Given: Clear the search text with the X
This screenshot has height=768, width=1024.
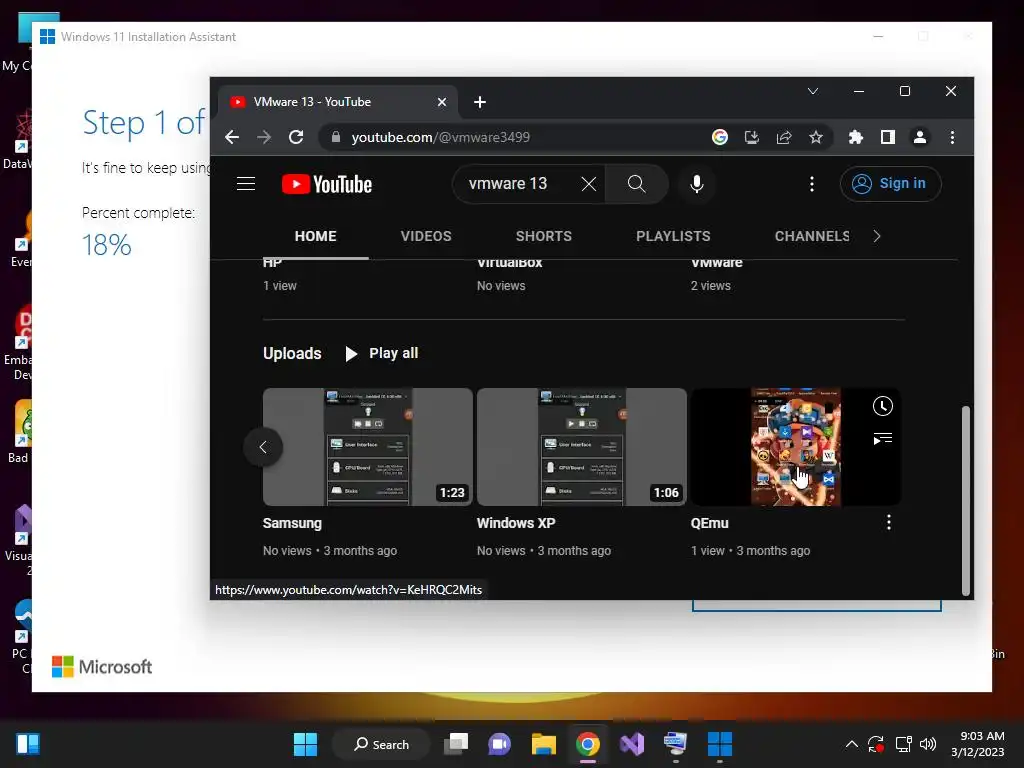Looking at the screenshot, I should 588,184.
